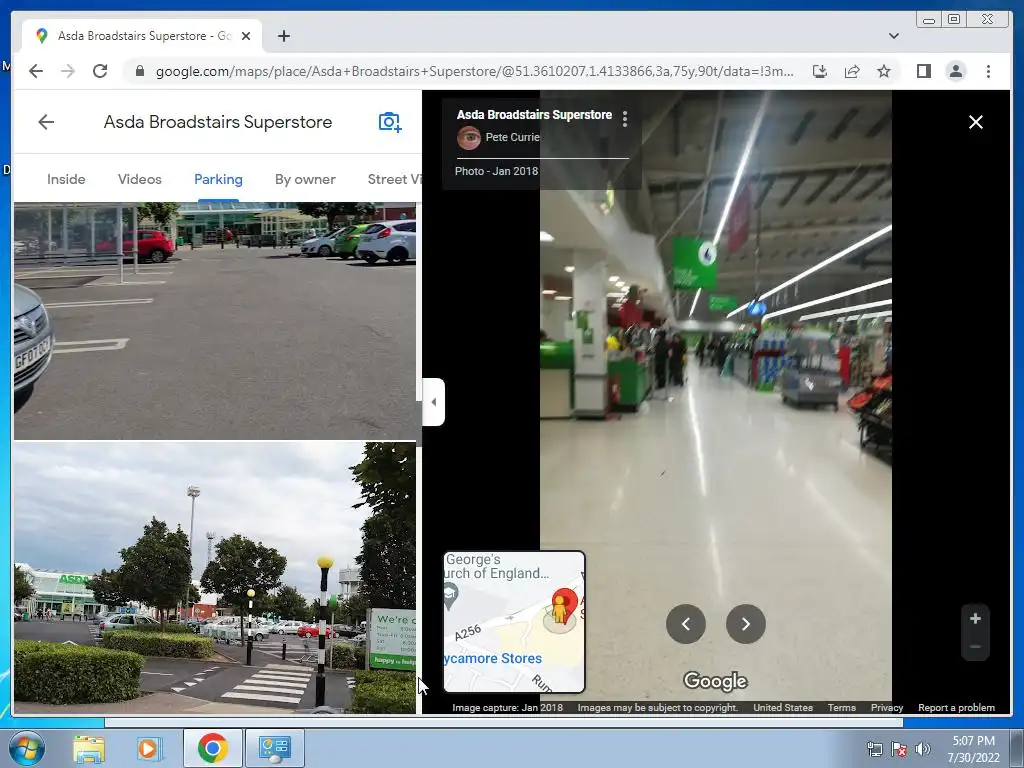
Task: Click Report a problem link
Action: pos(957,707)
